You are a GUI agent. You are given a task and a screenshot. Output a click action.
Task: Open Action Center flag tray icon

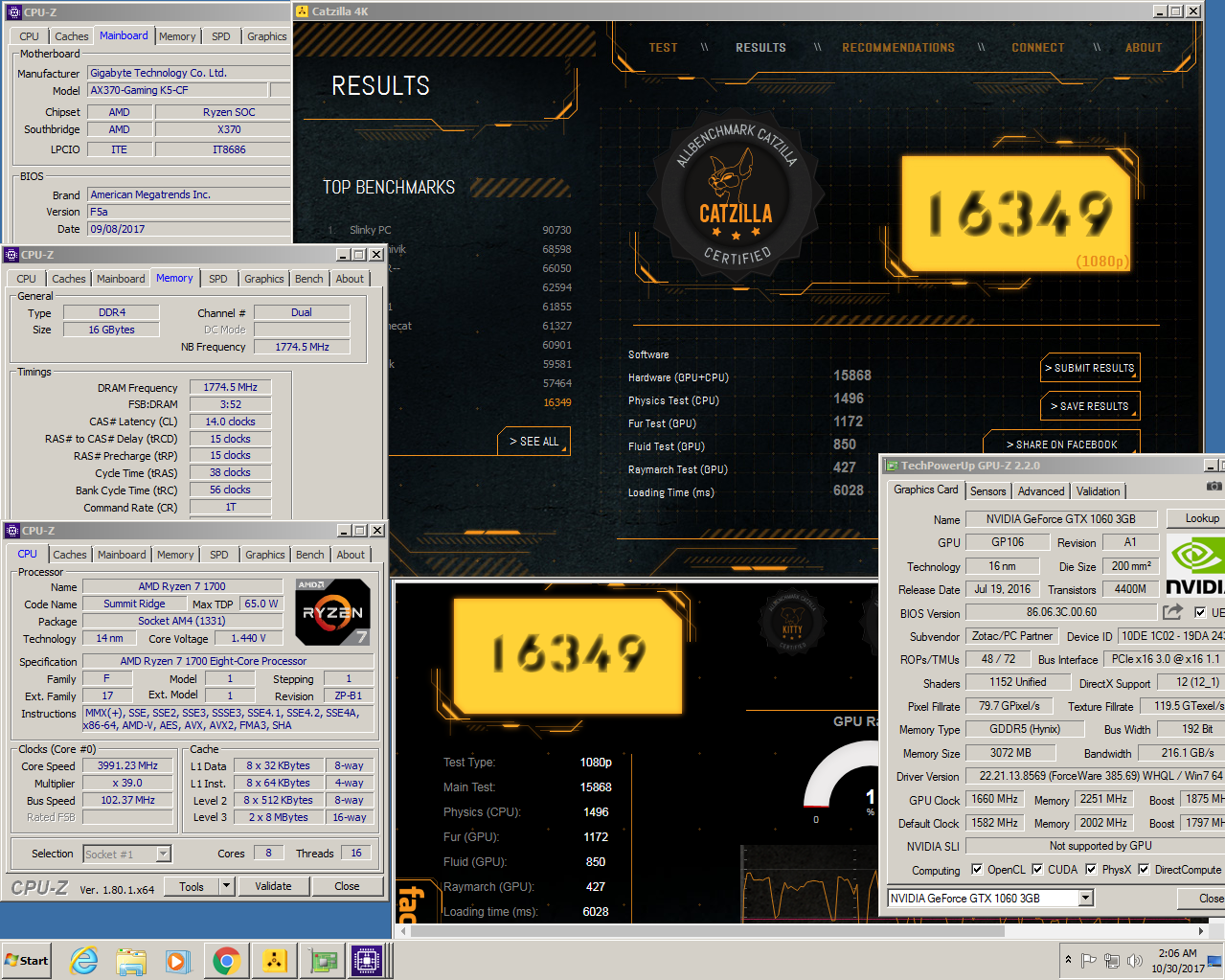tap(1088, 960)
